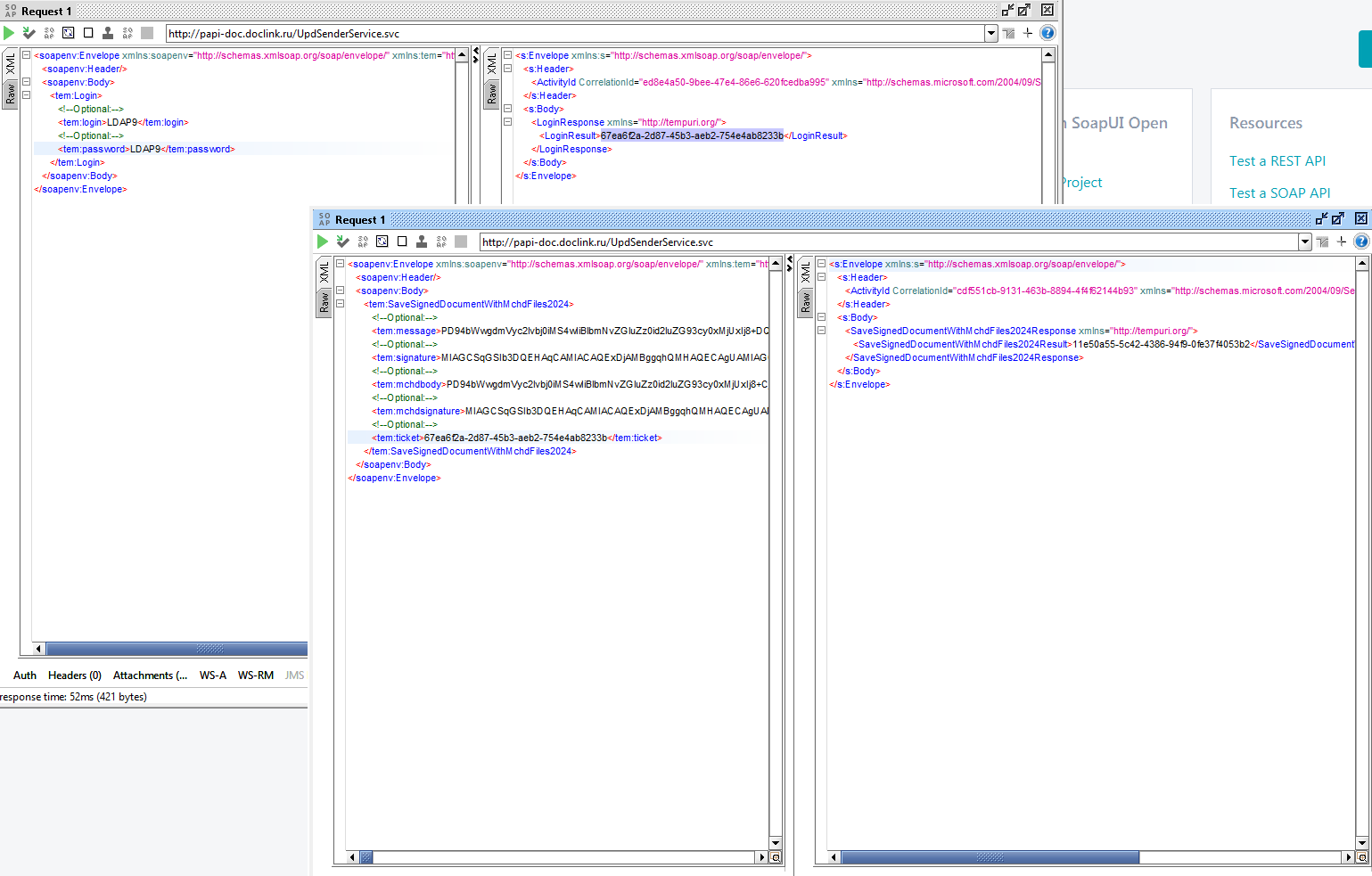This screenshot has height=876, width=1372.
Task: Collapse tem:Login node in Login request
Action: [x=26, y=95]
